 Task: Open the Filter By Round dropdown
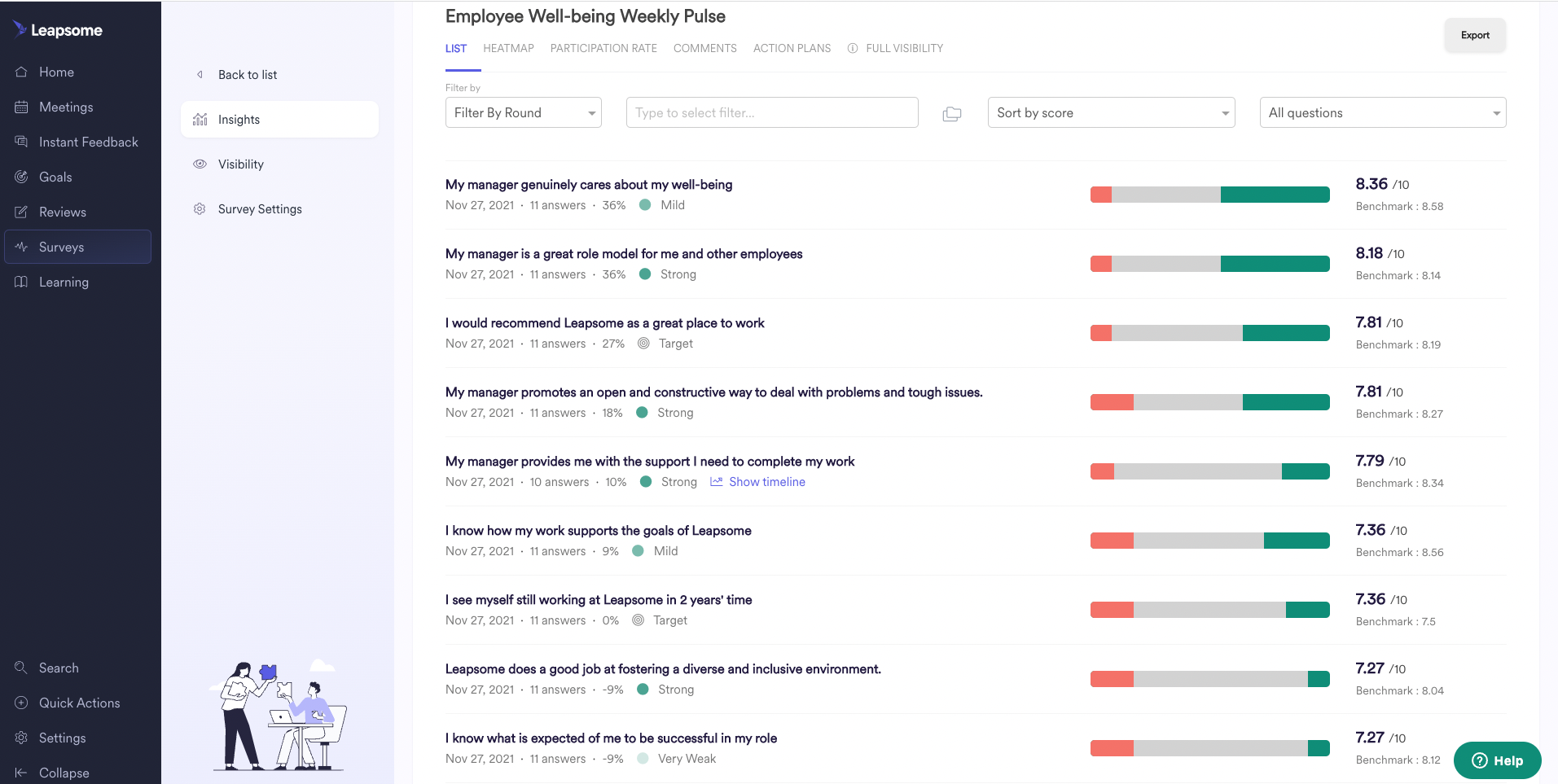[523, 112]
